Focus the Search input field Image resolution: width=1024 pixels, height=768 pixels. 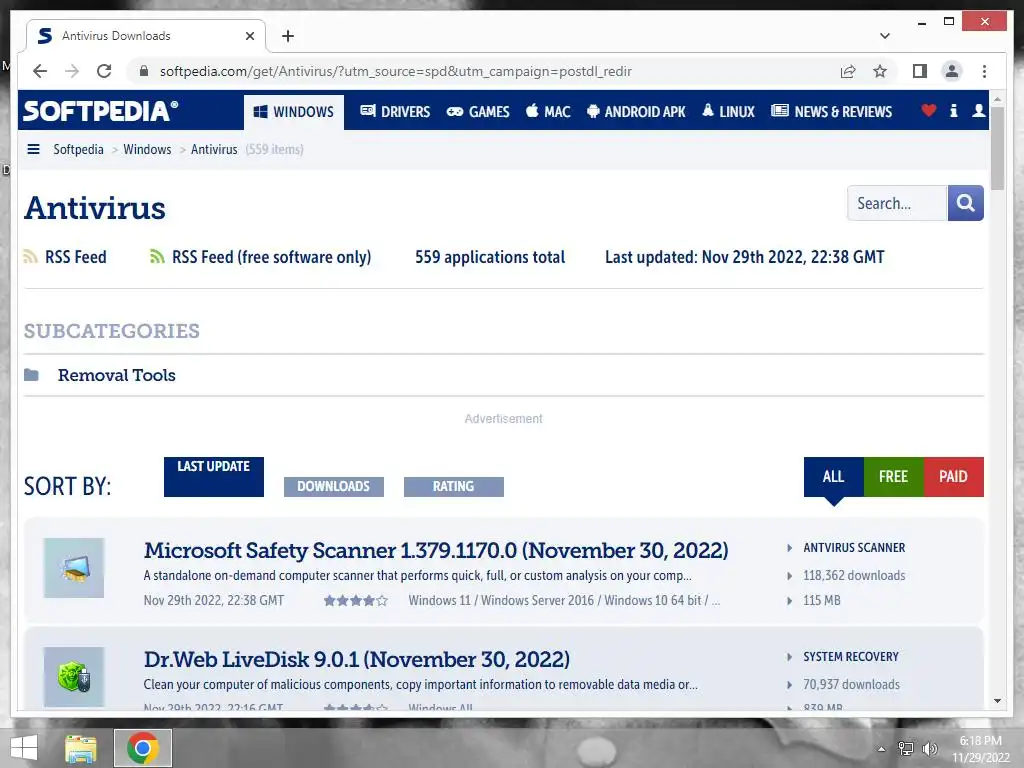point(897,203)
